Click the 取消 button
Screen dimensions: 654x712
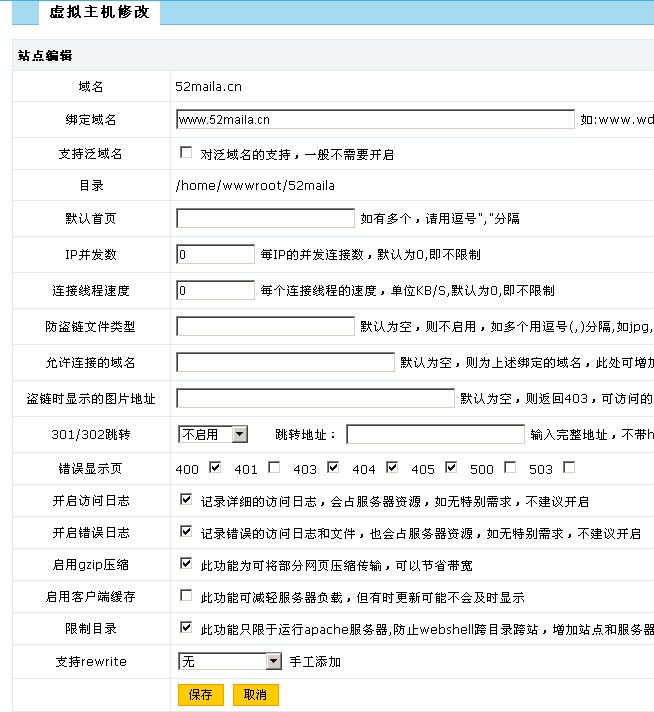pyautogui.click(x=256, y=694)
